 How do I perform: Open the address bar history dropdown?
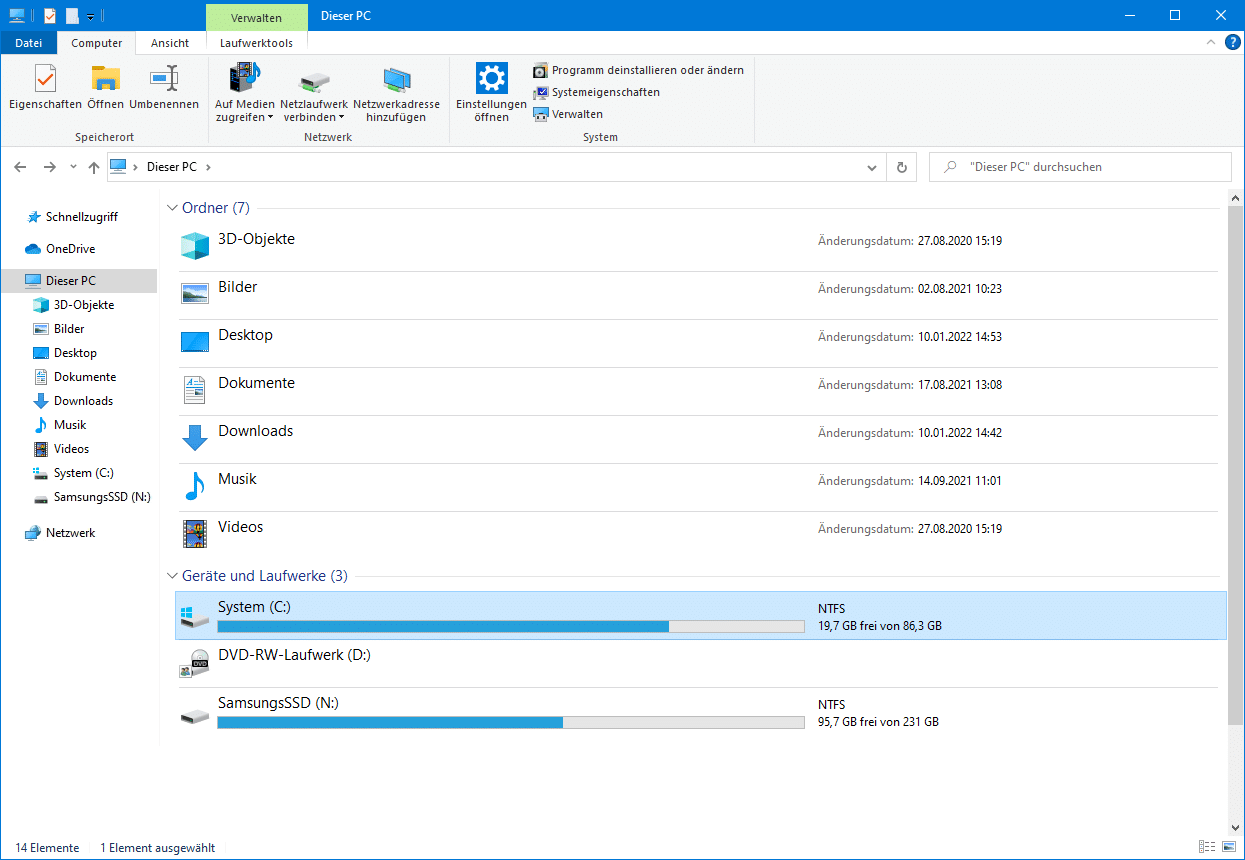(872, 167)
